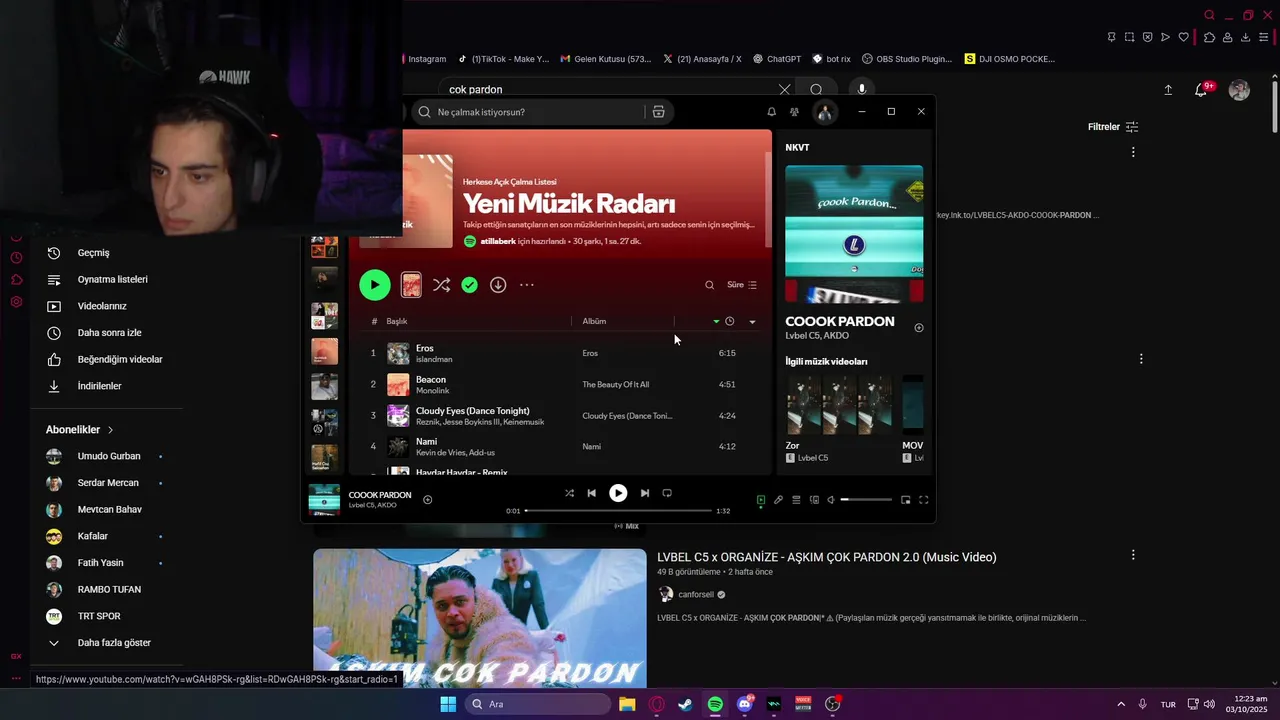Mute Spotify using the speaker icon
This screenshot has width=1280, height=720.
(831, 500)
